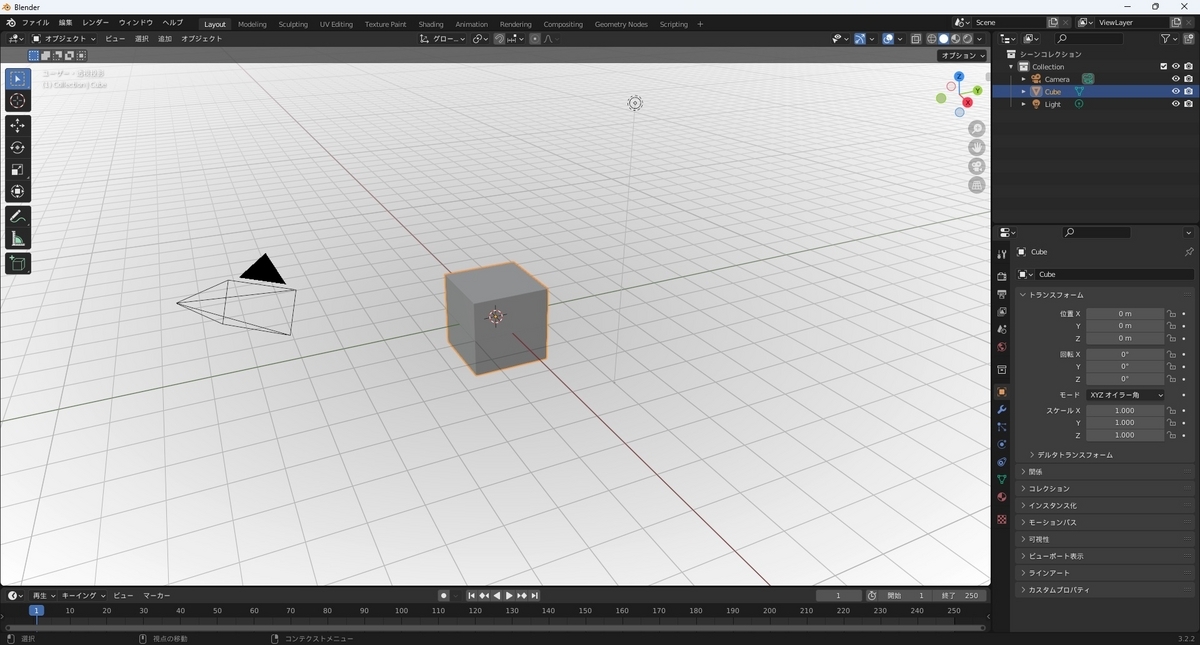
Task: Open the Texture checker properties tab
Action: tap(1001, 519)
